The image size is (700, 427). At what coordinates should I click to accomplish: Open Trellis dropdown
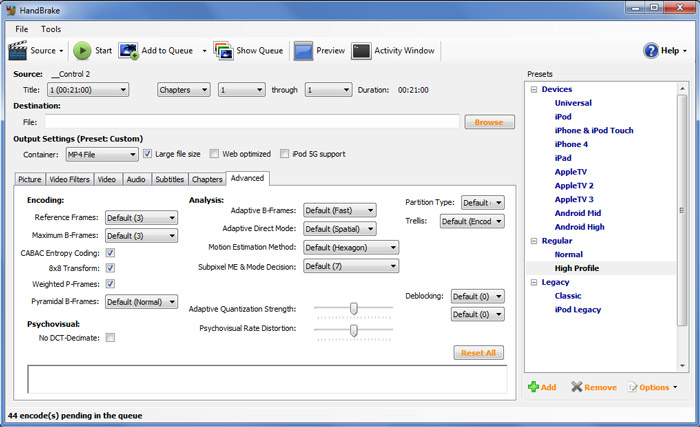coord(472,221)
